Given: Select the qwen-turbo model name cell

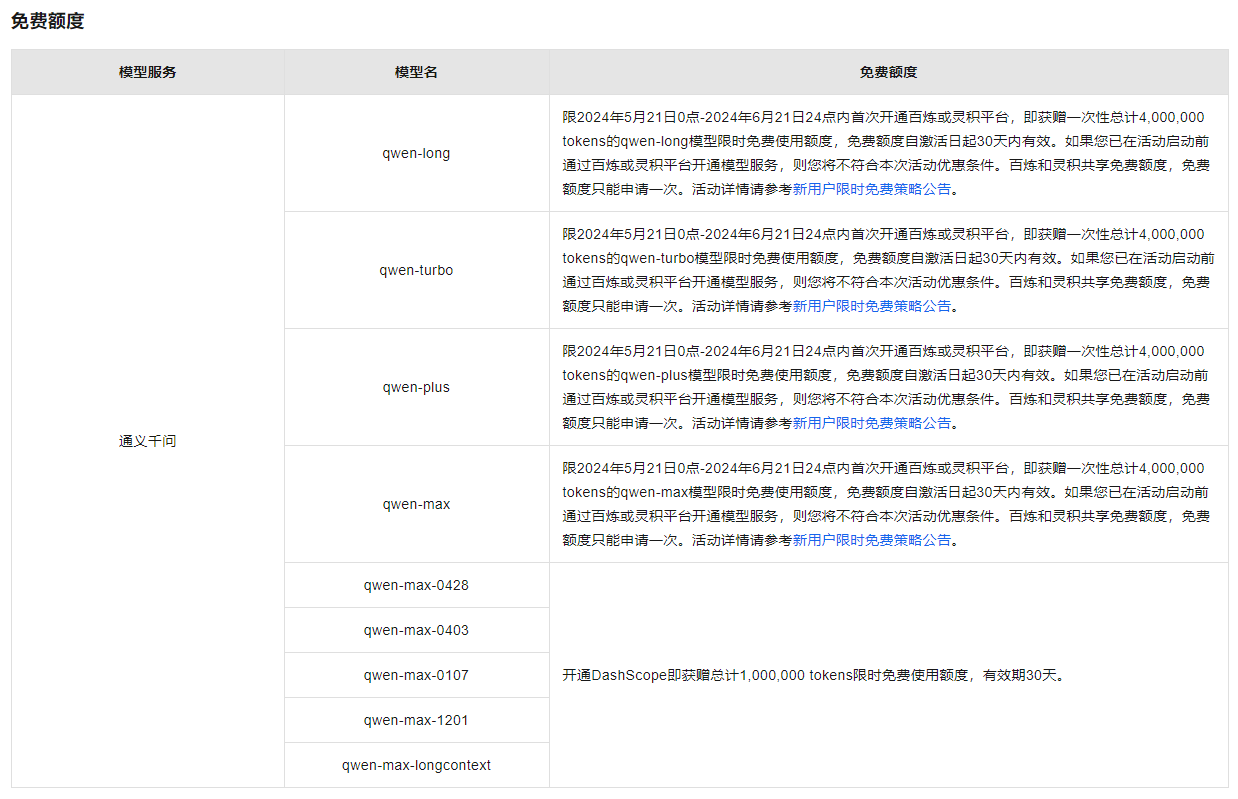Looking at the screenshot, I should [x=416, y=270].
